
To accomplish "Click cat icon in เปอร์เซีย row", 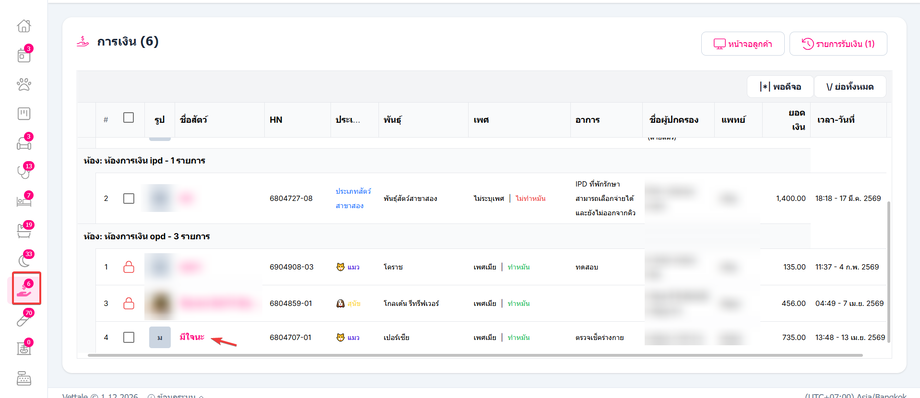I will click(340, 338).
